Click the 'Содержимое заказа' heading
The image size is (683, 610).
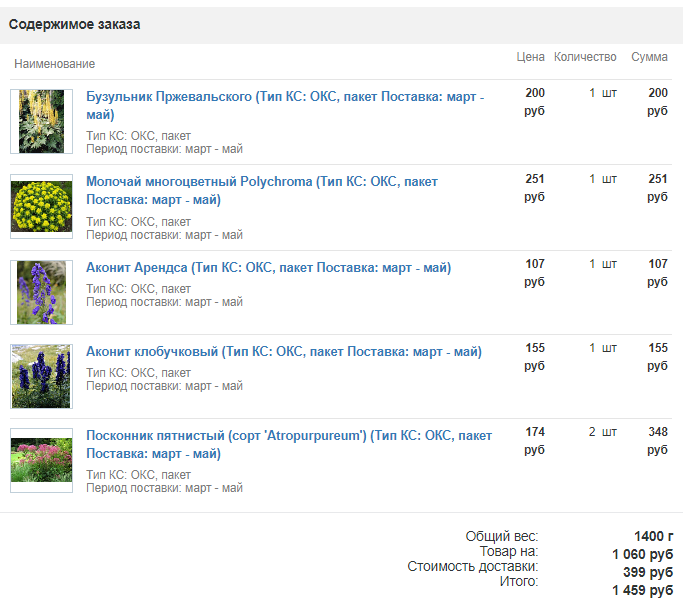(x=74, y=24)
